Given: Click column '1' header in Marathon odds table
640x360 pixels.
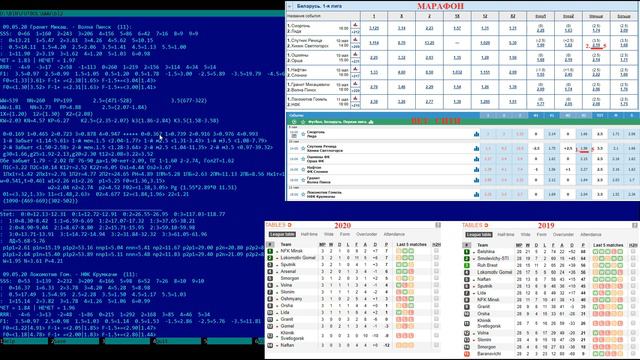Looking at the screenshot, I should pyautogui.click(x=374, y=16).
